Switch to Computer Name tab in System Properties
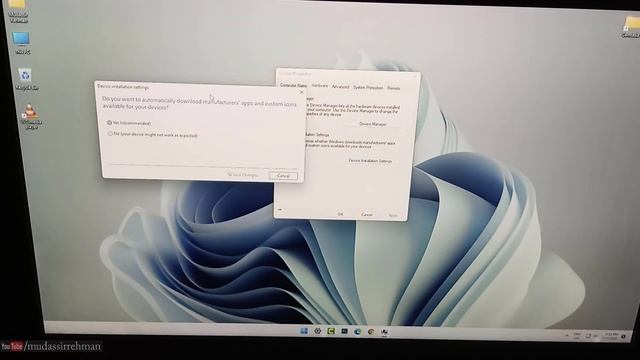The image size is (640, 360). [x=293, y=85]
